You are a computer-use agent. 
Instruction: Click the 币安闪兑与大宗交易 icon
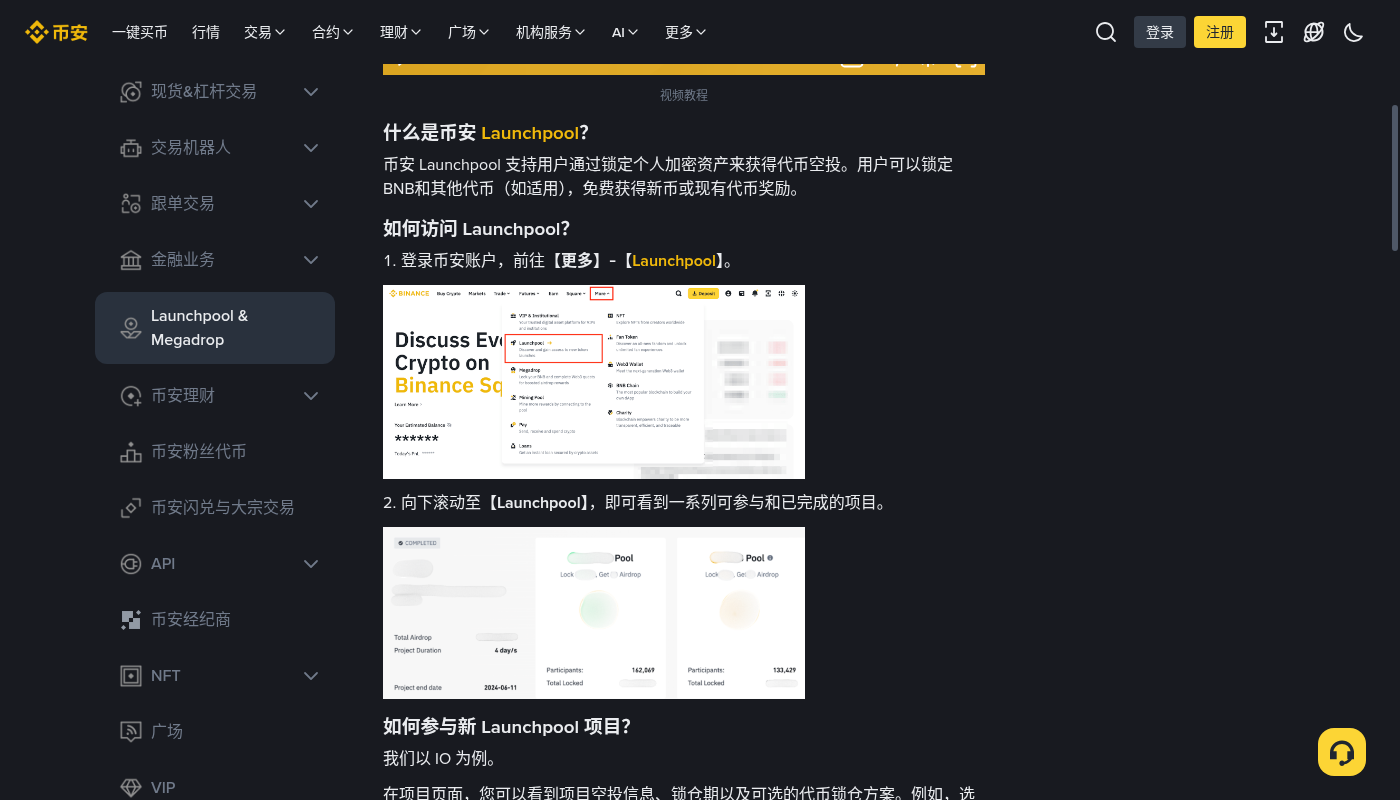(131, 508)
